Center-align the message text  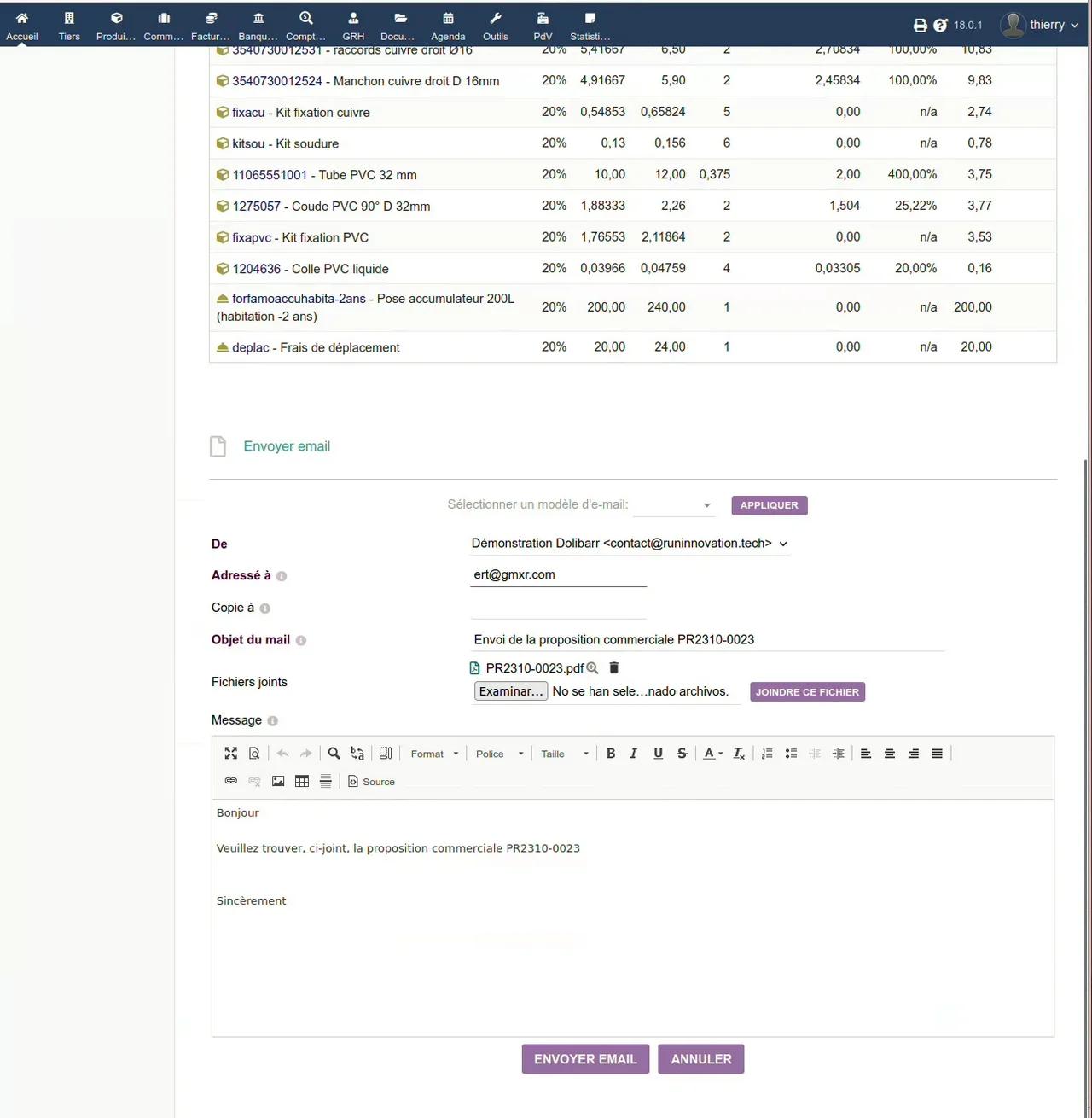point(890,754)
